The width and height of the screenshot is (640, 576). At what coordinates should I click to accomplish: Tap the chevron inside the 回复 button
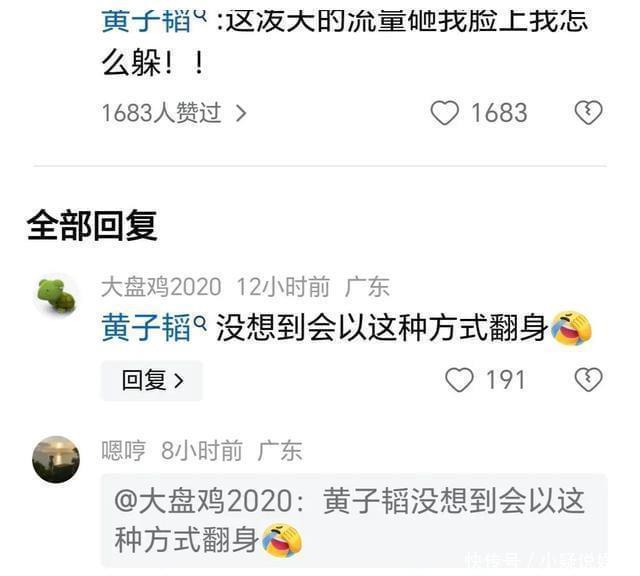point(179,381)
